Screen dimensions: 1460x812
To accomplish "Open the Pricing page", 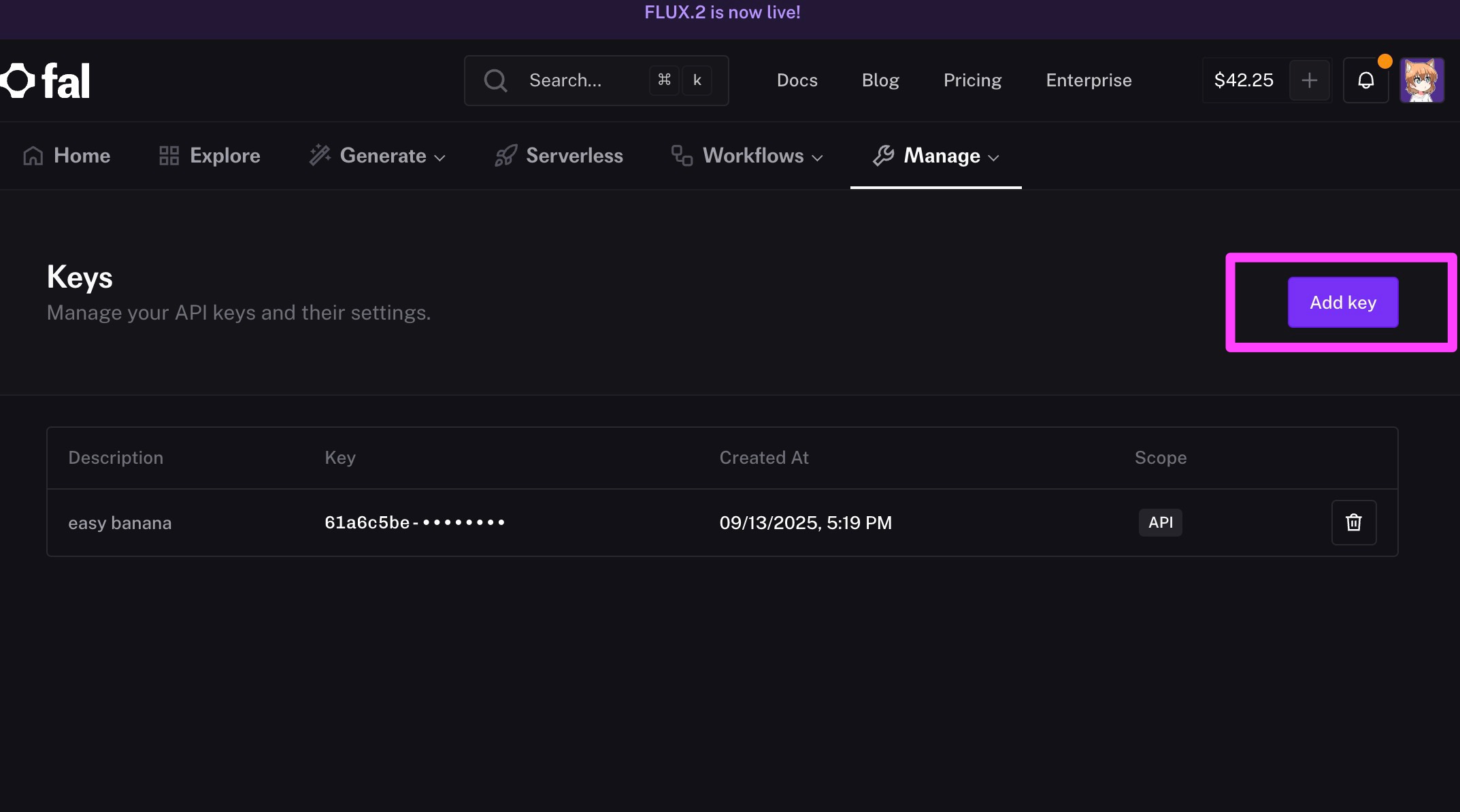I will click(x=972, y=80).
